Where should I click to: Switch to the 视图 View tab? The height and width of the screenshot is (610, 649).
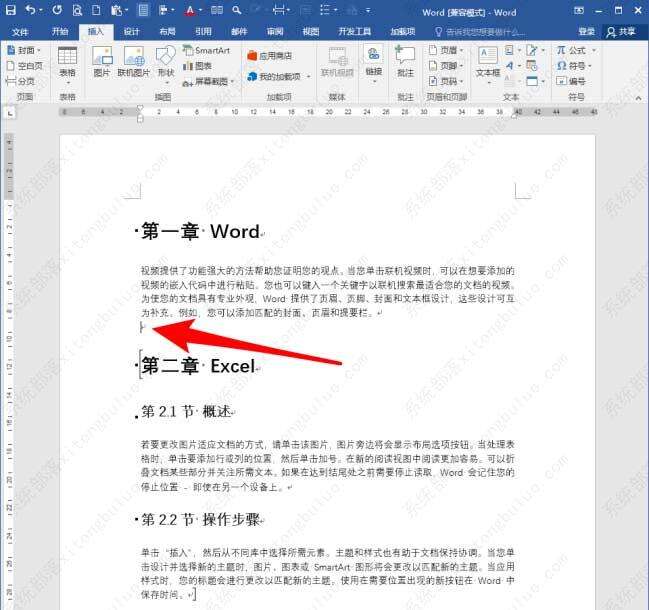pos(311,32)
